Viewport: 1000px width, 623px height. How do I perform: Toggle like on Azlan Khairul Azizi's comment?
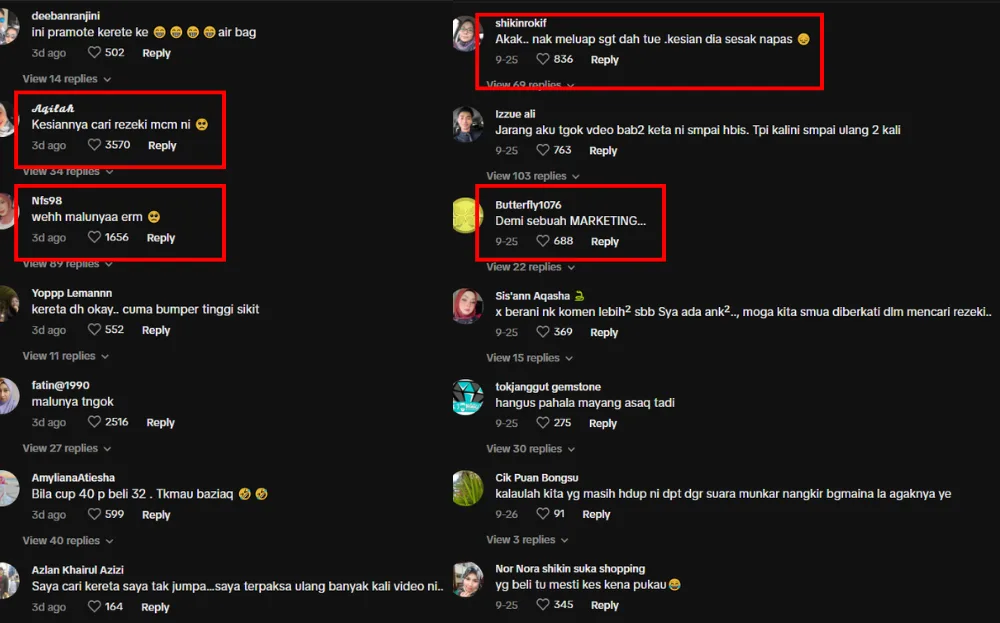[94, 606]
